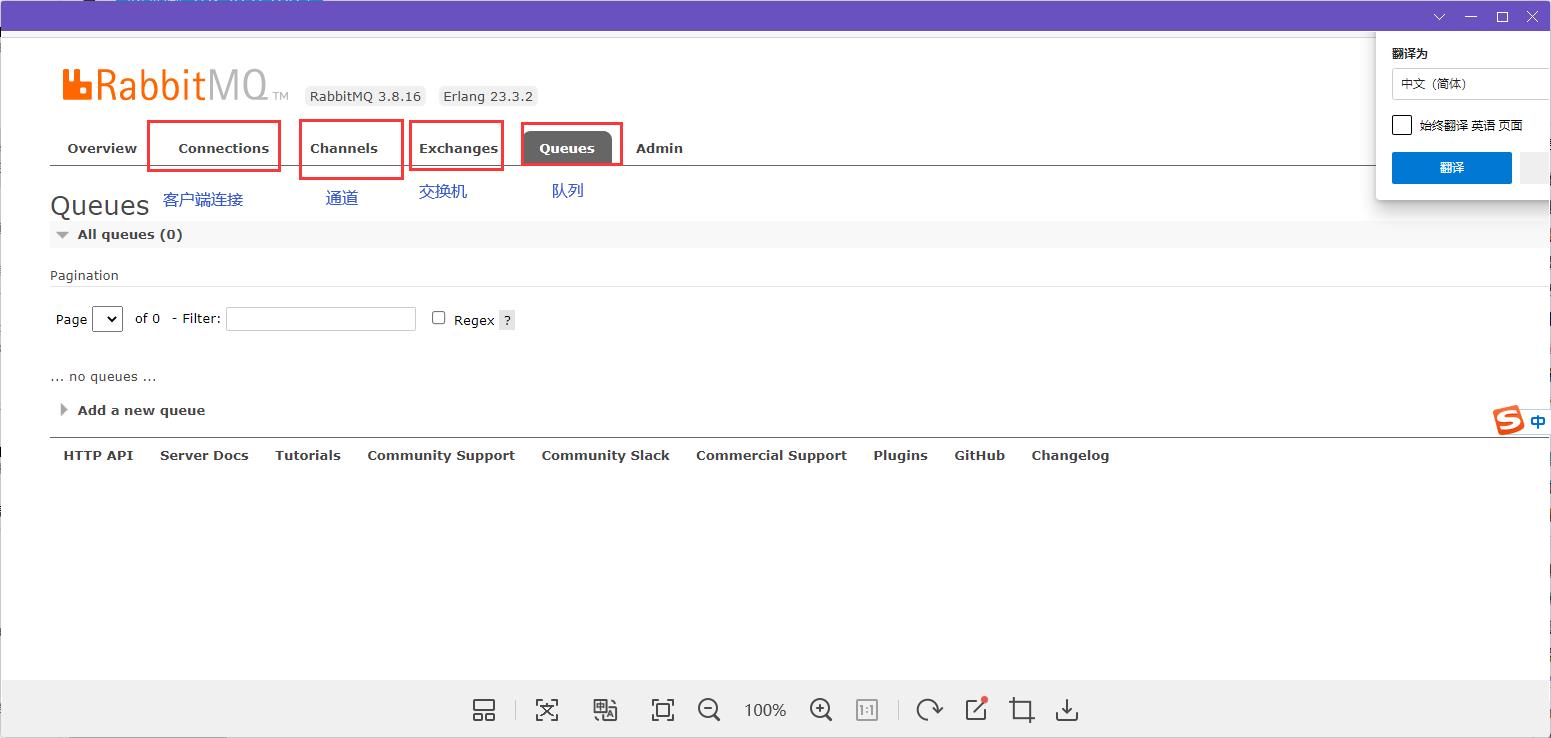Open the Plugins link
This screenshot has width=1551, height=738.
point(900,455)
